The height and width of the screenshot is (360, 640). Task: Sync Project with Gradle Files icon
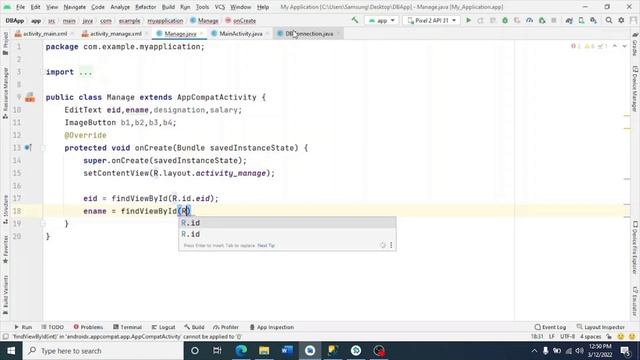(569, 20)
